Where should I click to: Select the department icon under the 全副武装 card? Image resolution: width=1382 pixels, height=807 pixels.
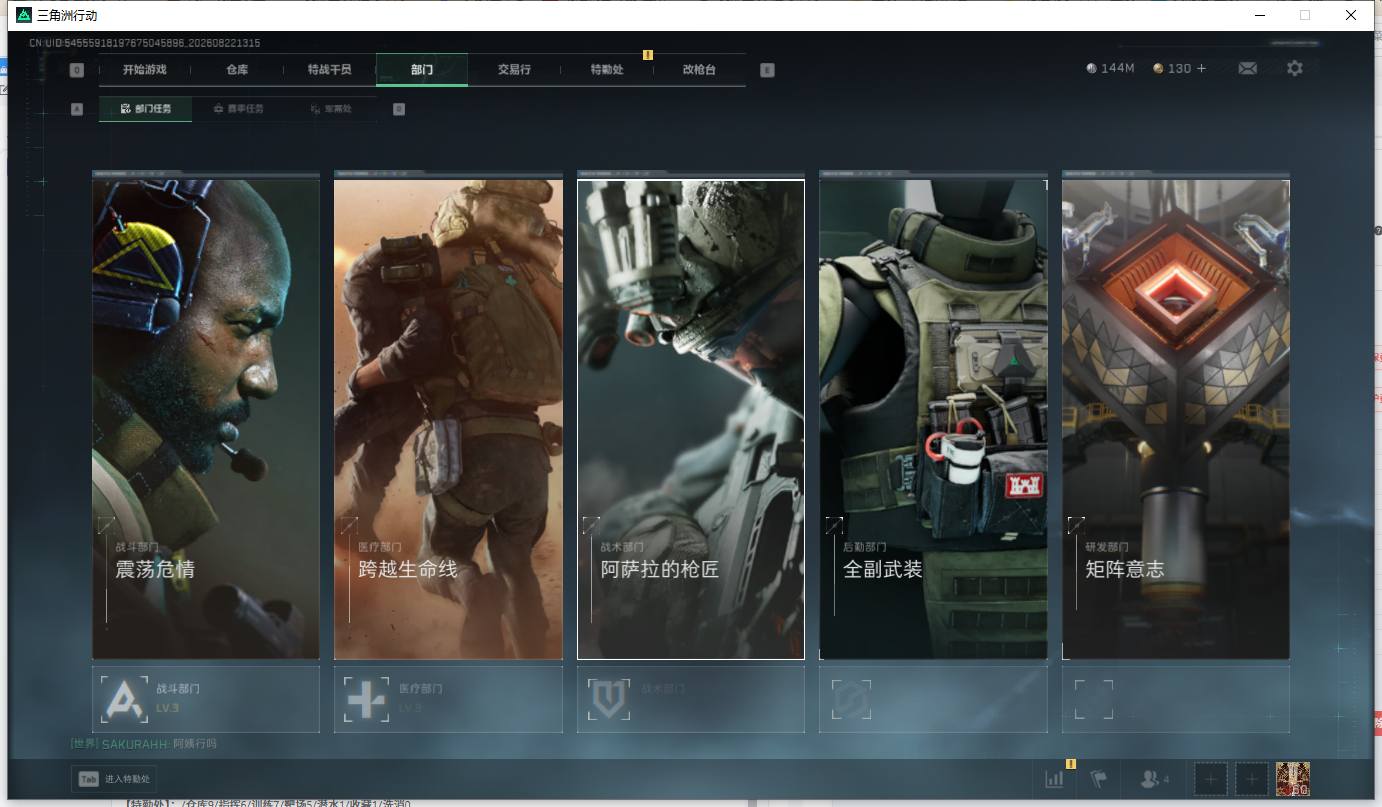click(851, 699)
